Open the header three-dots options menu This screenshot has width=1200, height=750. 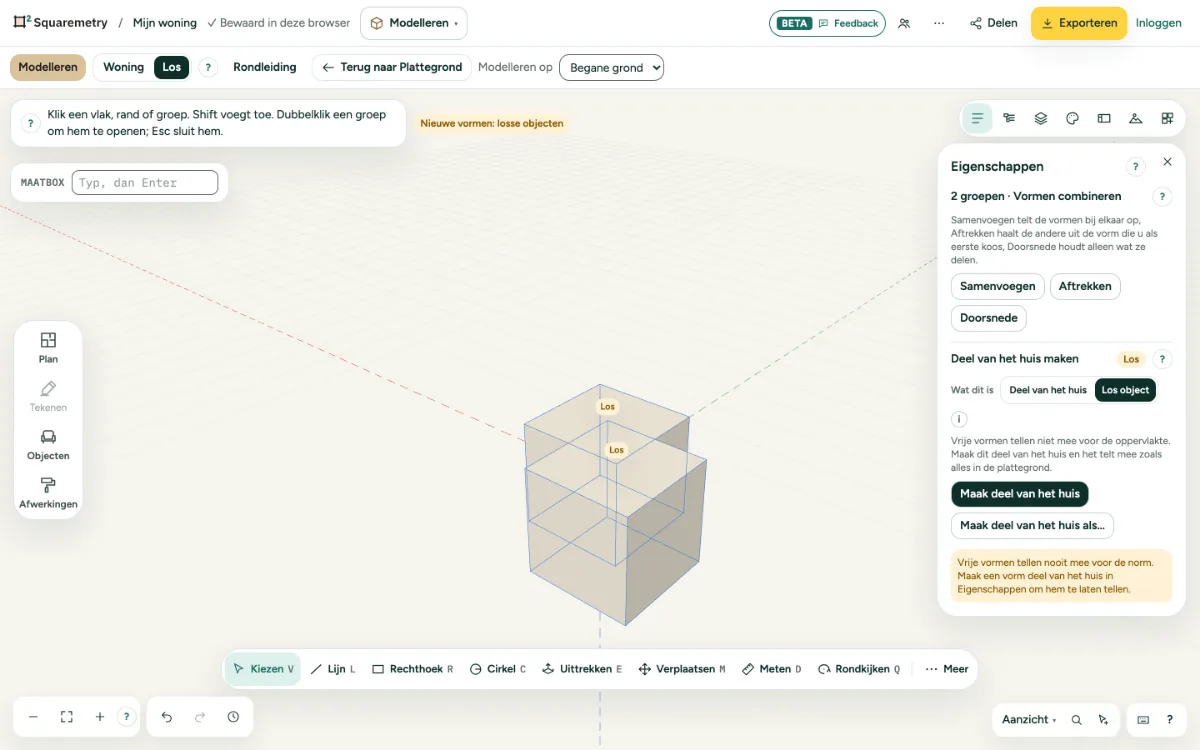tap(939, 23)
